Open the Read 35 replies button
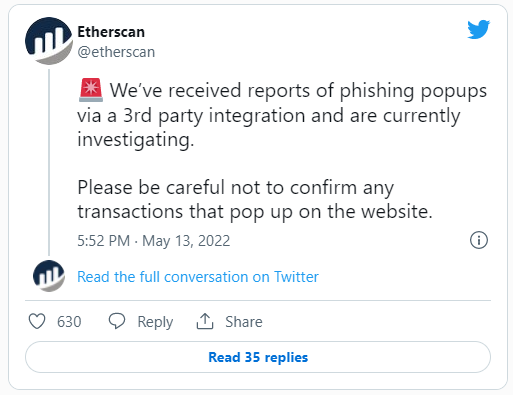The height and width of the screenshot is (395, 513). tap(258, 357)
